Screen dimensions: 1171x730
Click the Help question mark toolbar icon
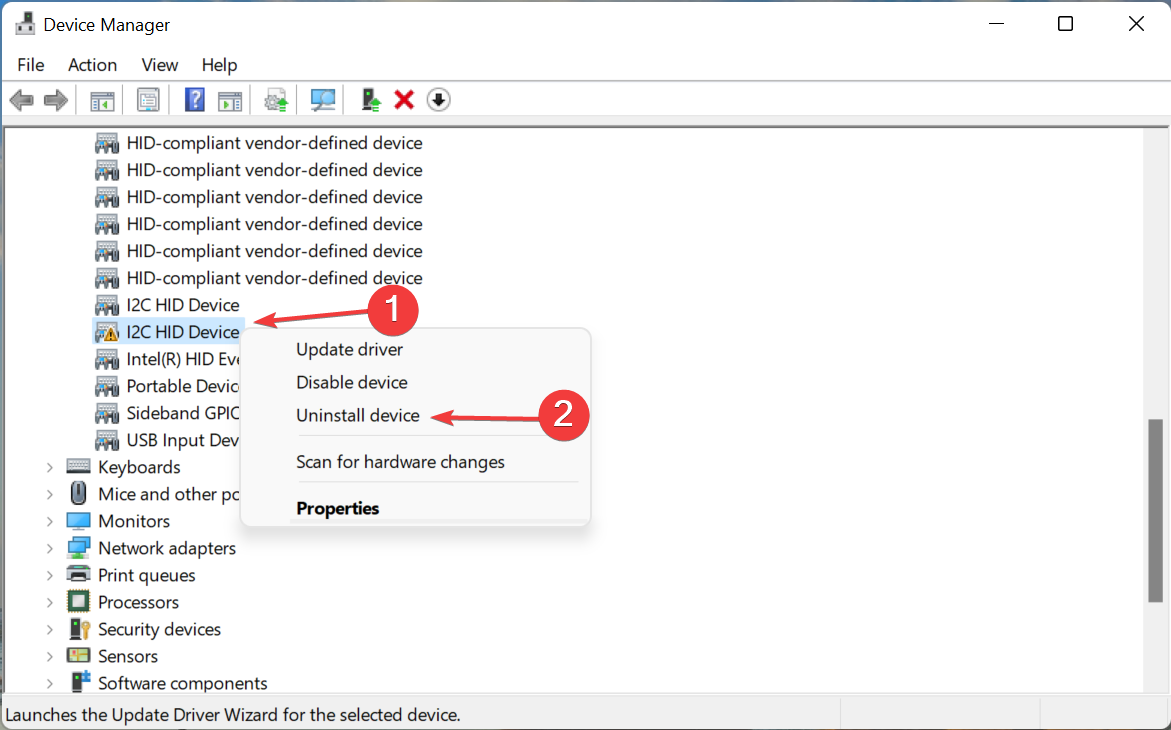click(194, 99)
